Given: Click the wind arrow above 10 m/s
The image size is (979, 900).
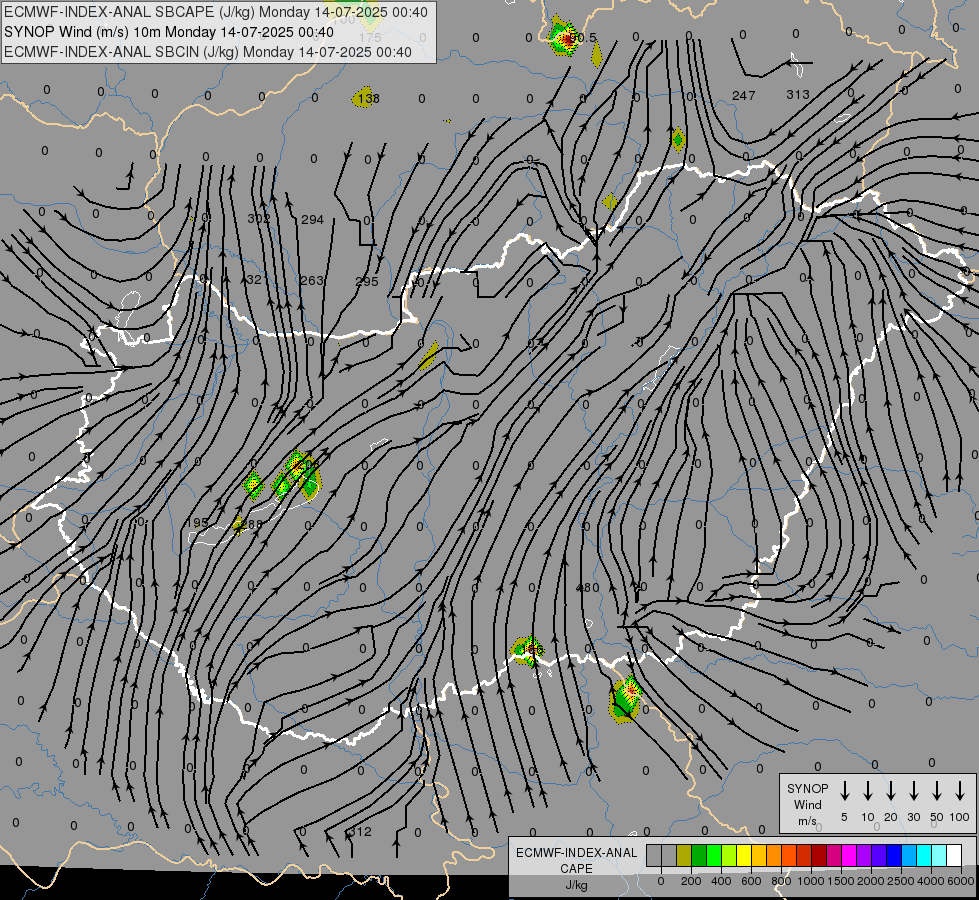Looking at the screenshot, I should pyautogui.click(x=868, y=791).
